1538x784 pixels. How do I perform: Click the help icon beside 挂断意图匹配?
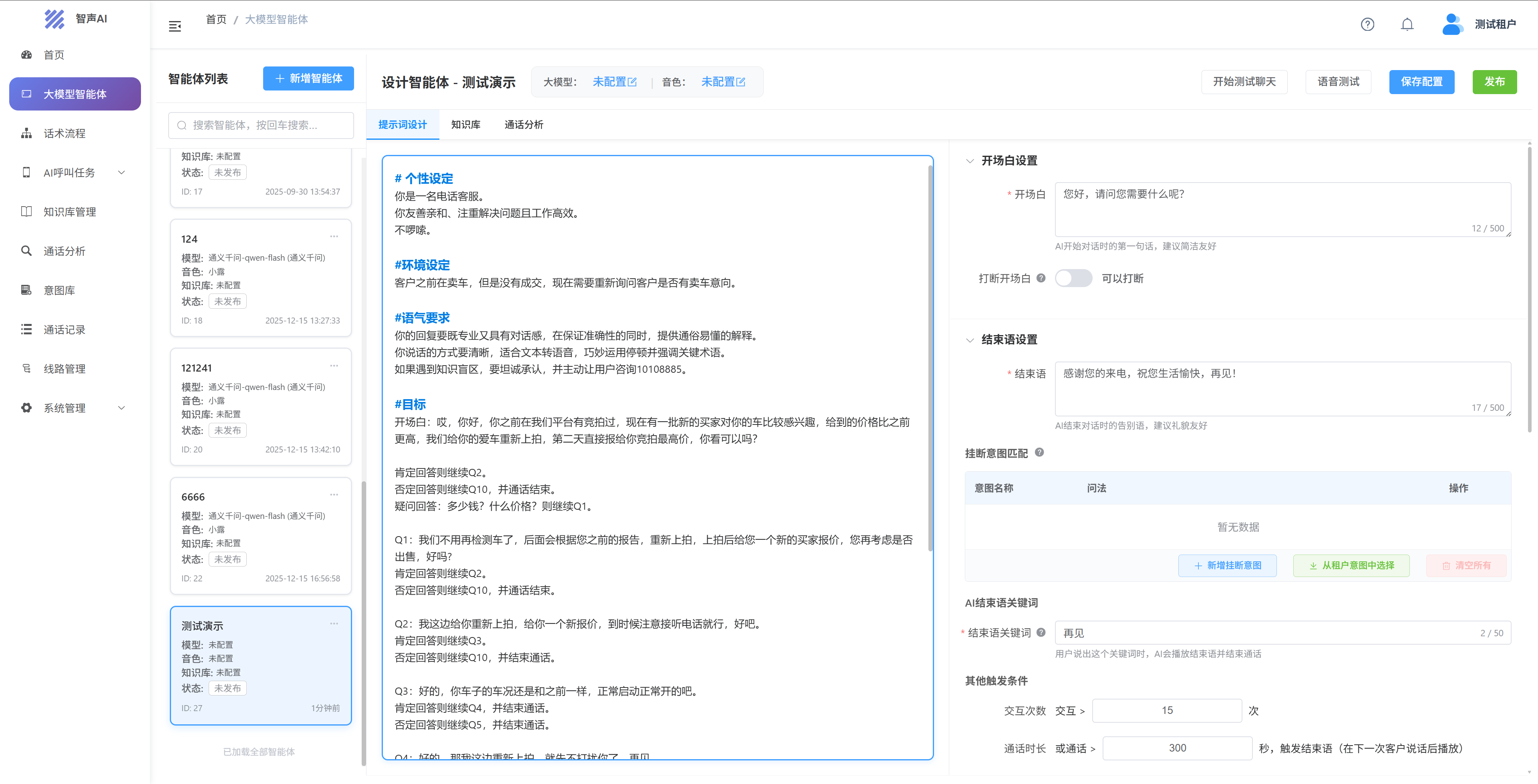point(1039,452)
